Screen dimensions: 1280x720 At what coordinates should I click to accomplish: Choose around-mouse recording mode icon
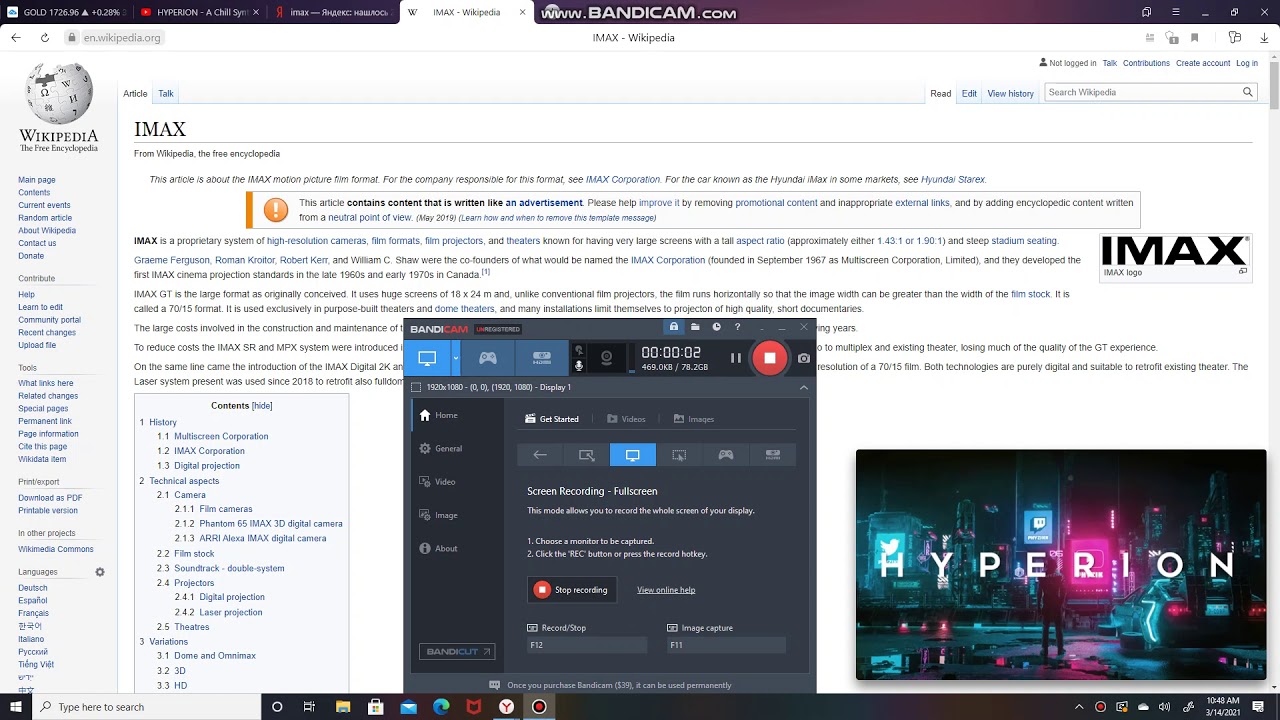tap(679, 455)
